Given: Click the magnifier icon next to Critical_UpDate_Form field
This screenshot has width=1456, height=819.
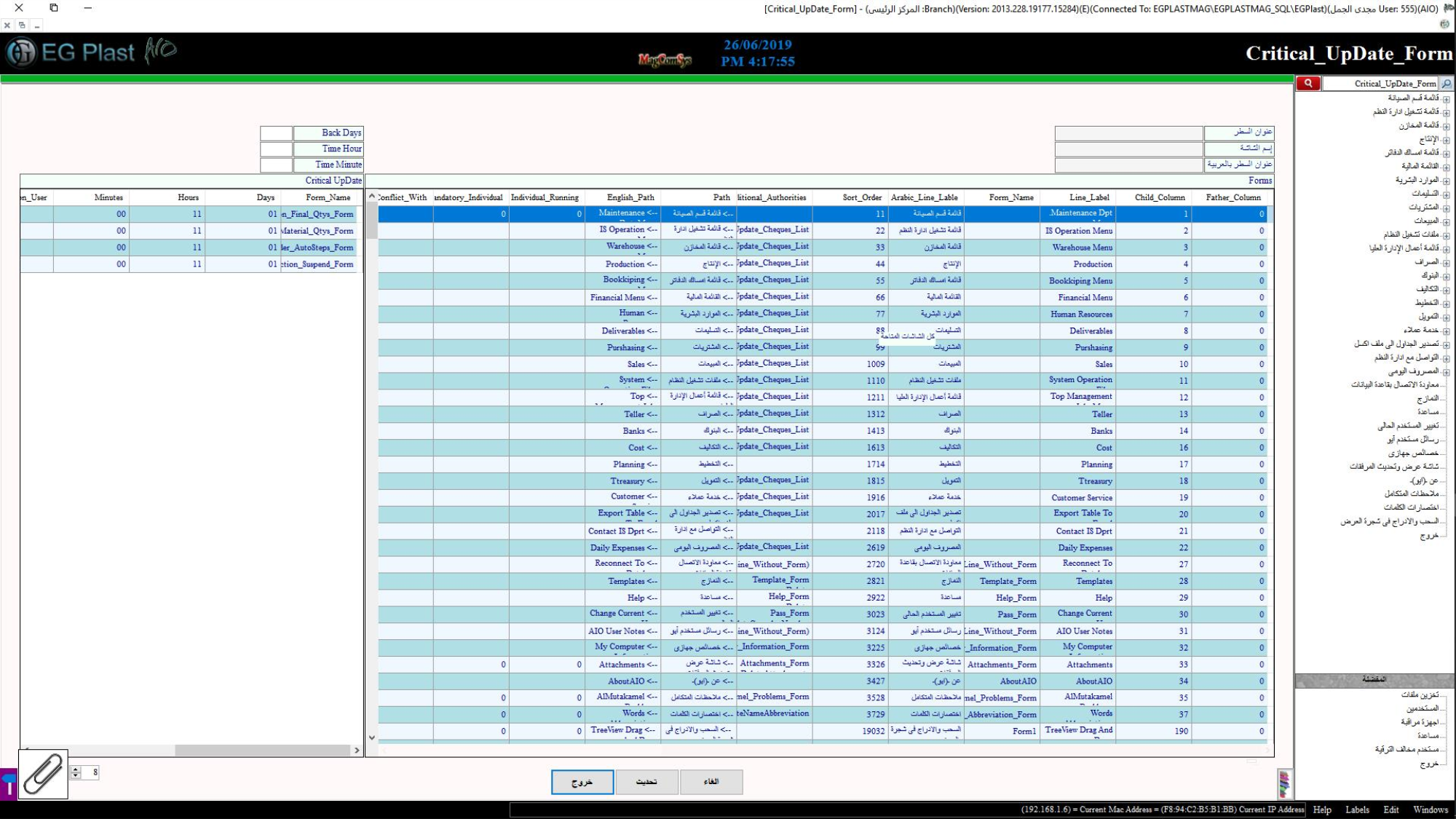Looking at the screenshot, I should [1447, 84].
